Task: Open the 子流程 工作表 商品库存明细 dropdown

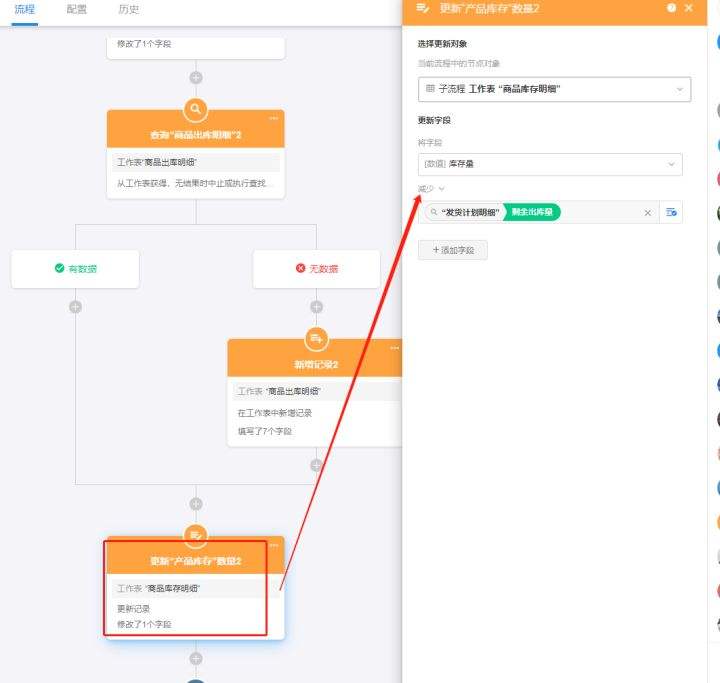Action: (554, 89)
